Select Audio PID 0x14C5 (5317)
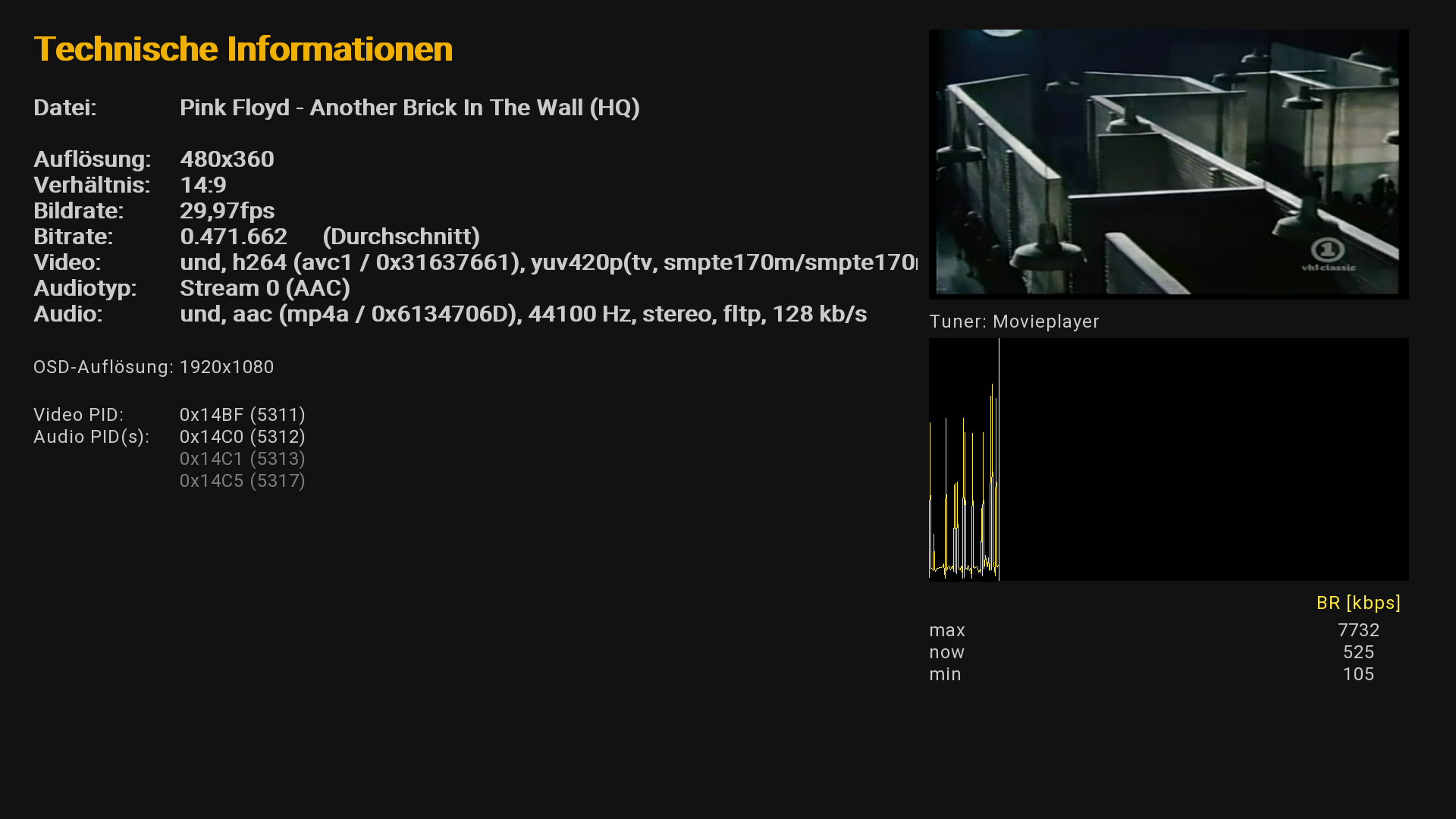Screen dimensions: 1456x819 (242, 481)
